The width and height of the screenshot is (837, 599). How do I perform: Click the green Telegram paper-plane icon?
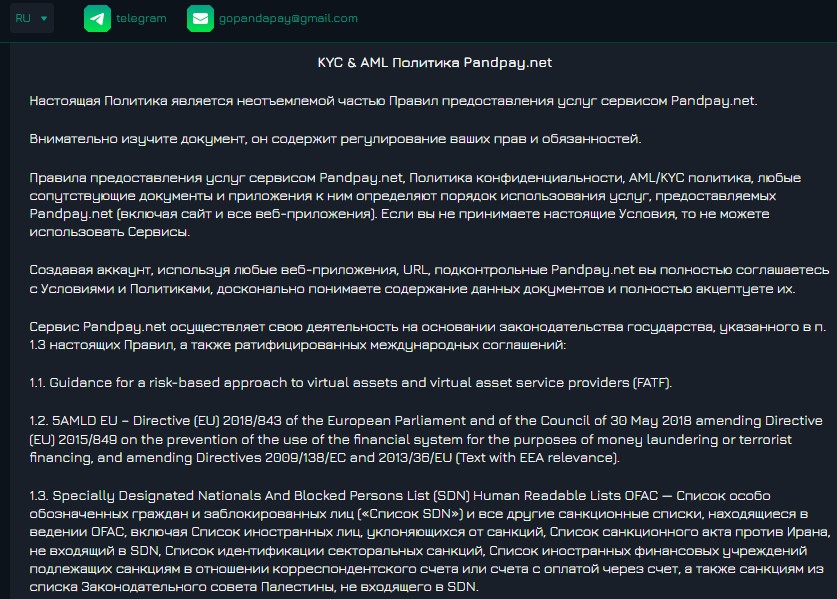tap(97, 19)
